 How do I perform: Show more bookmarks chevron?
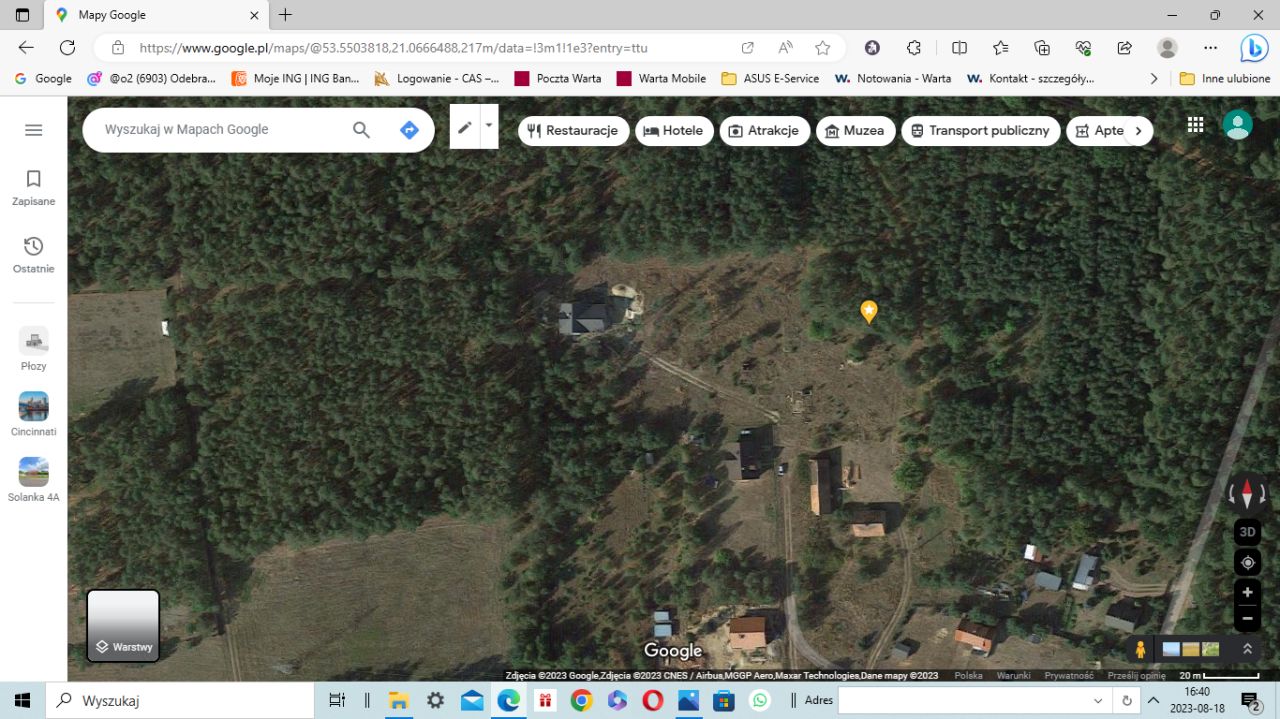(x=1154, y=78)
